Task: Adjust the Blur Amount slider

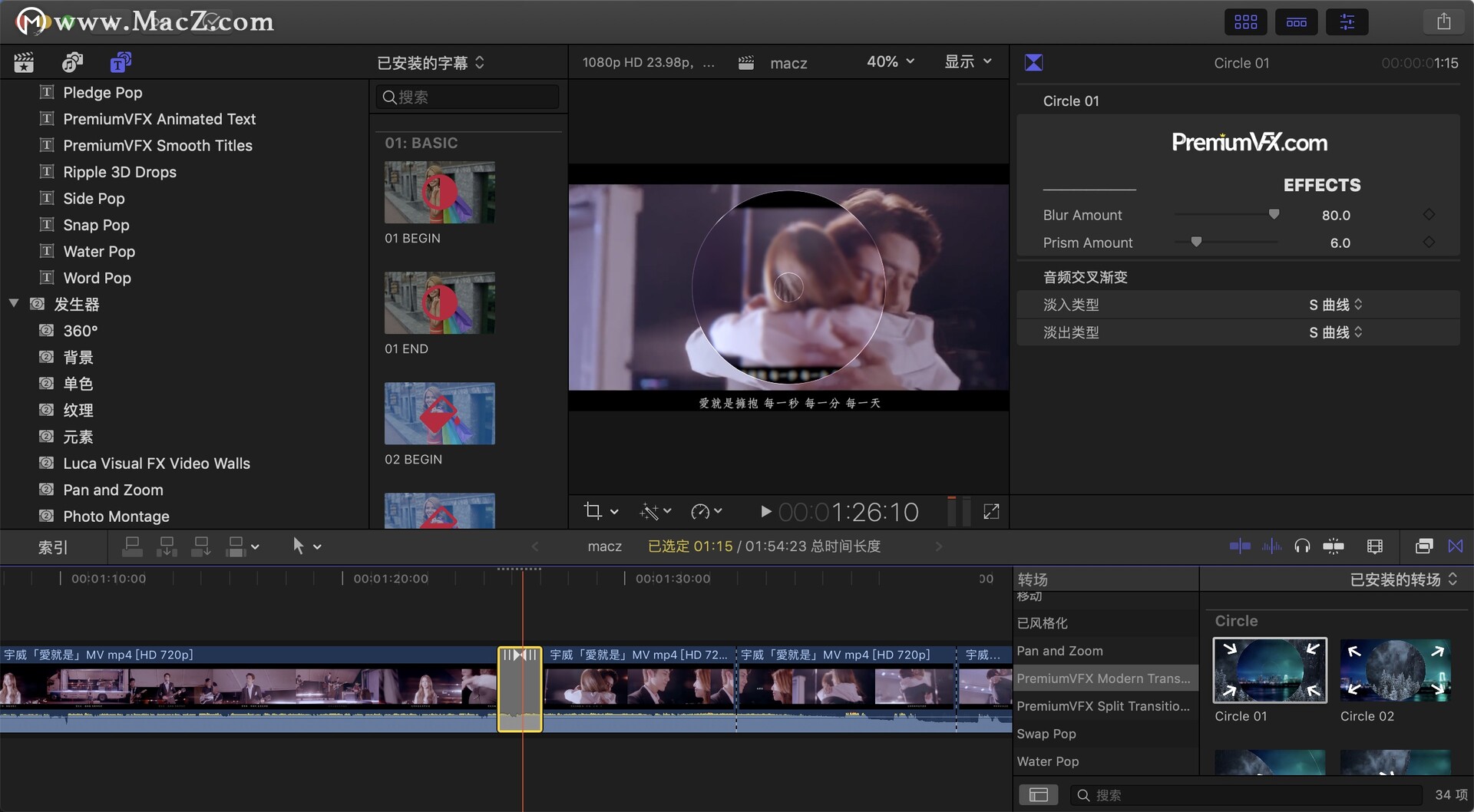Action: 1274,215
